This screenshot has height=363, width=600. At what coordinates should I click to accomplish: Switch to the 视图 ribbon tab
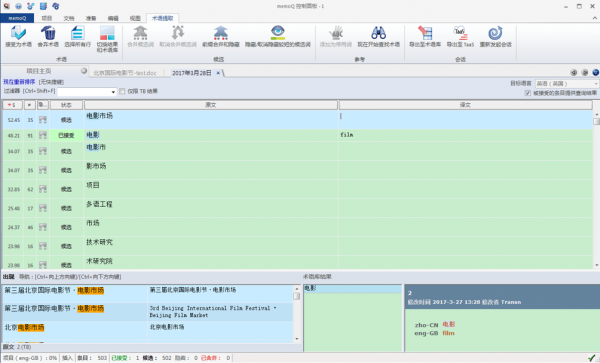[135, 18]
